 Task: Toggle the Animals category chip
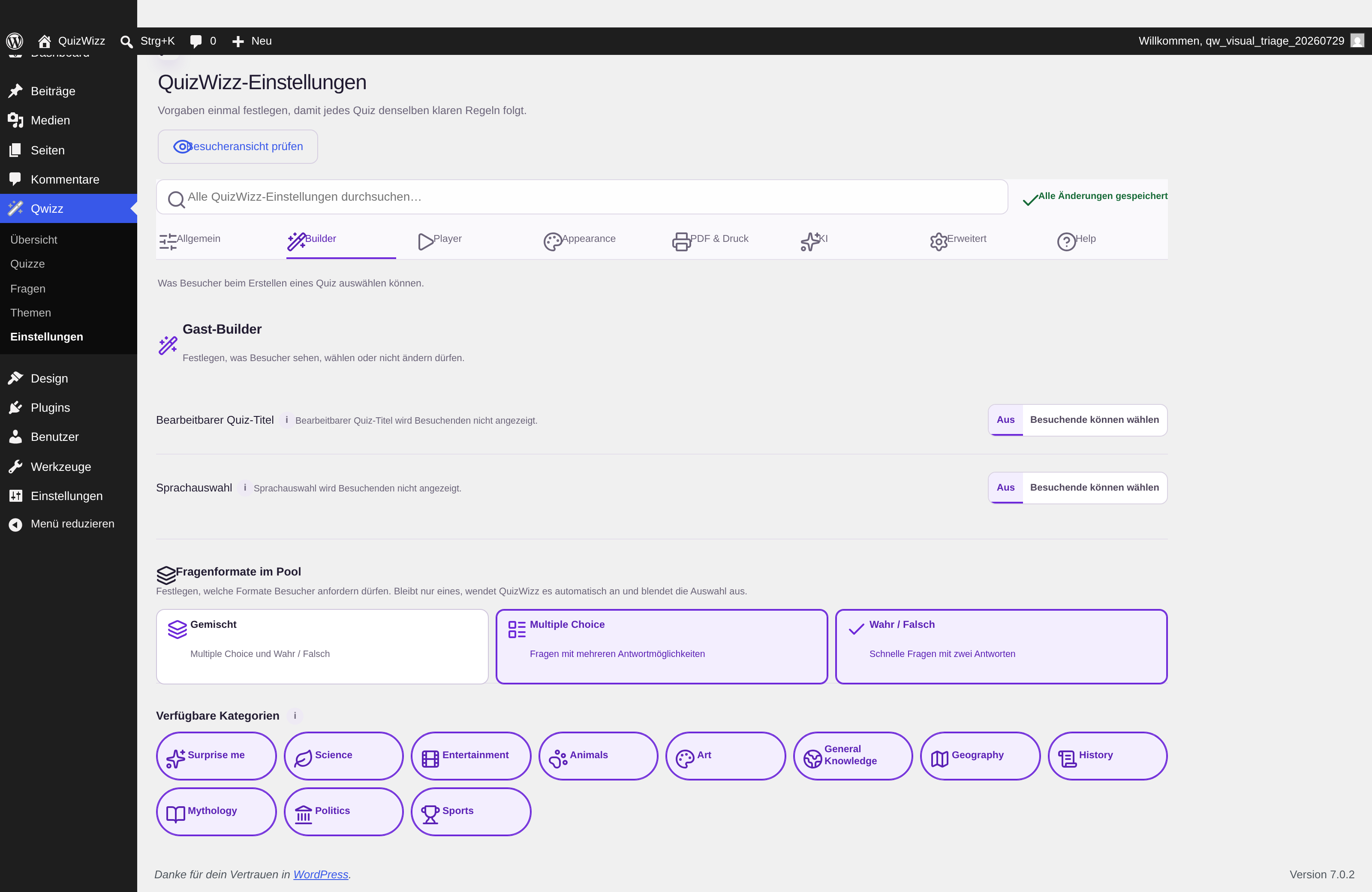[599, 756]
